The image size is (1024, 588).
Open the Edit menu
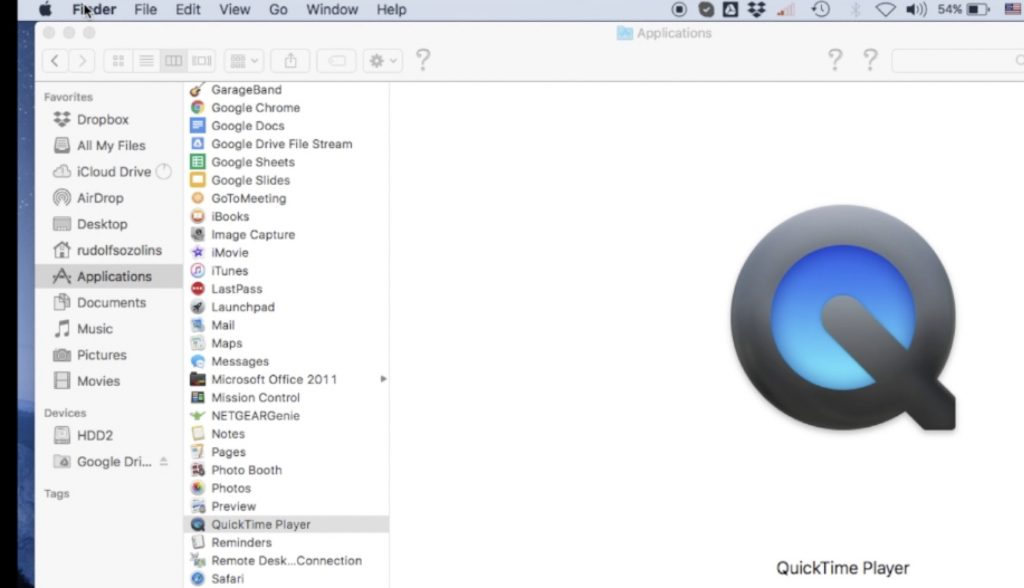pos(187,10)
